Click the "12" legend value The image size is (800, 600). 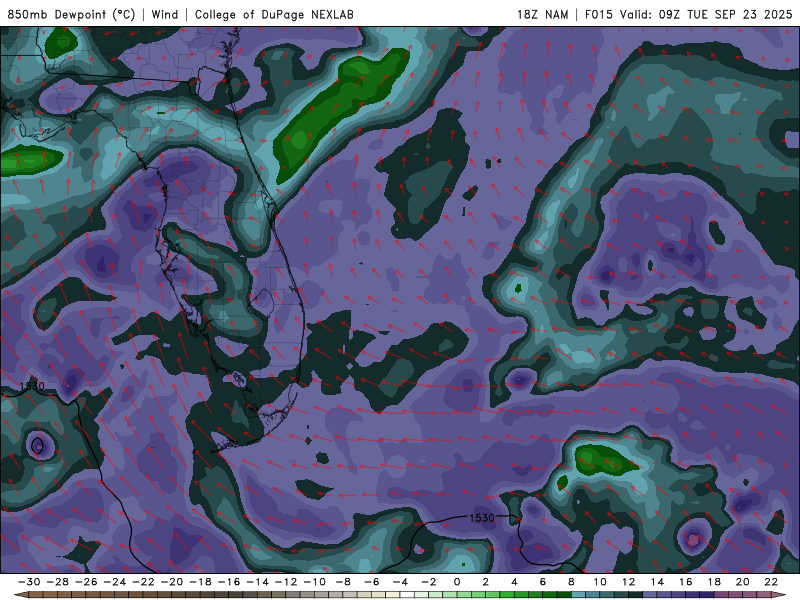point(628,582)
